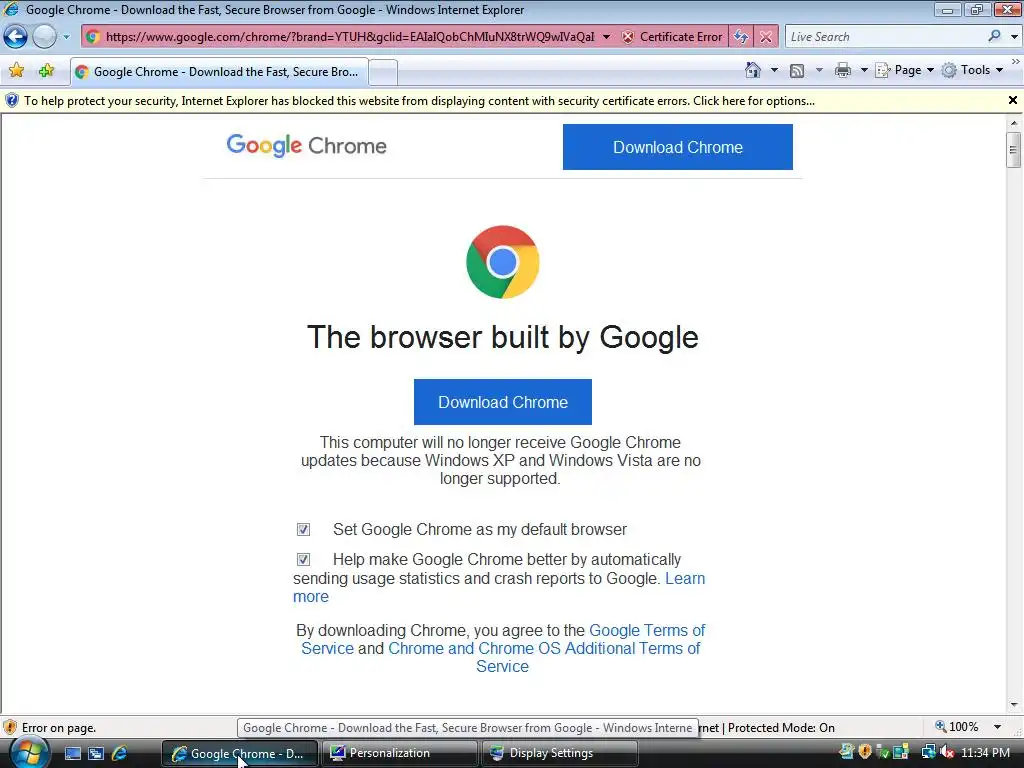Open the Windows Start orb
The width and height of the screenshot is (1024, 768).
(29, 753)
